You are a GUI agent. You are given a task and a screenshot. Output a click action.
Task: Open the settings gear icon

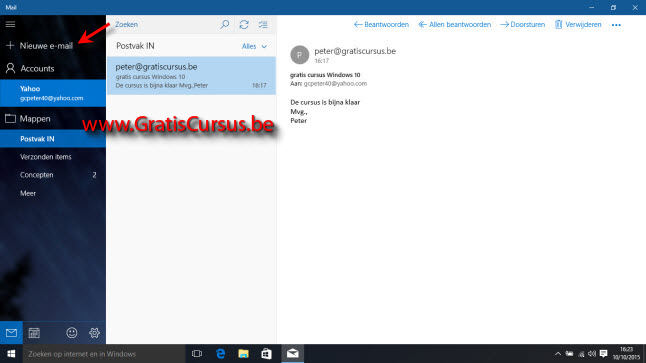tap(94, 333)
